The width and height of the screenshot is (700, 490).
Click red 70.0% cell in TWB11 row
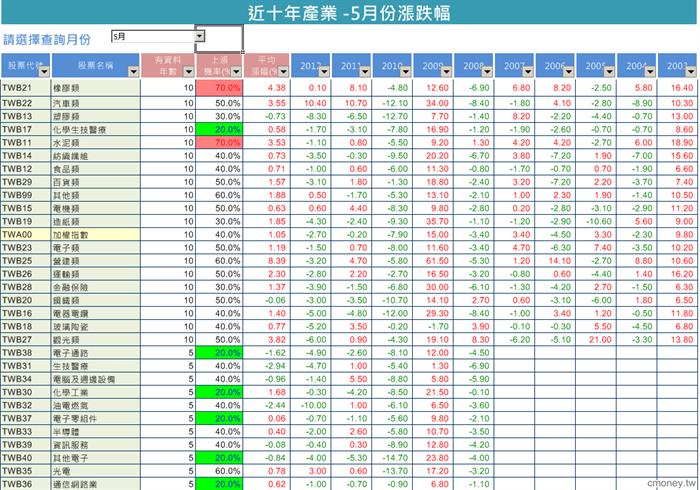(219, 142)
